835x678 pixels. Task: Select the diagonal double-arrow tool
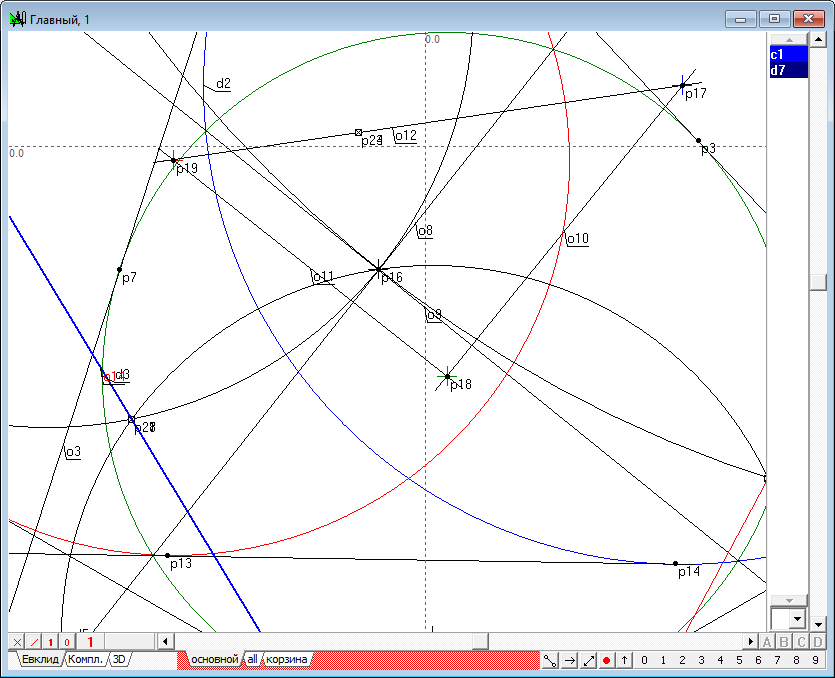[x=588, y=660]
